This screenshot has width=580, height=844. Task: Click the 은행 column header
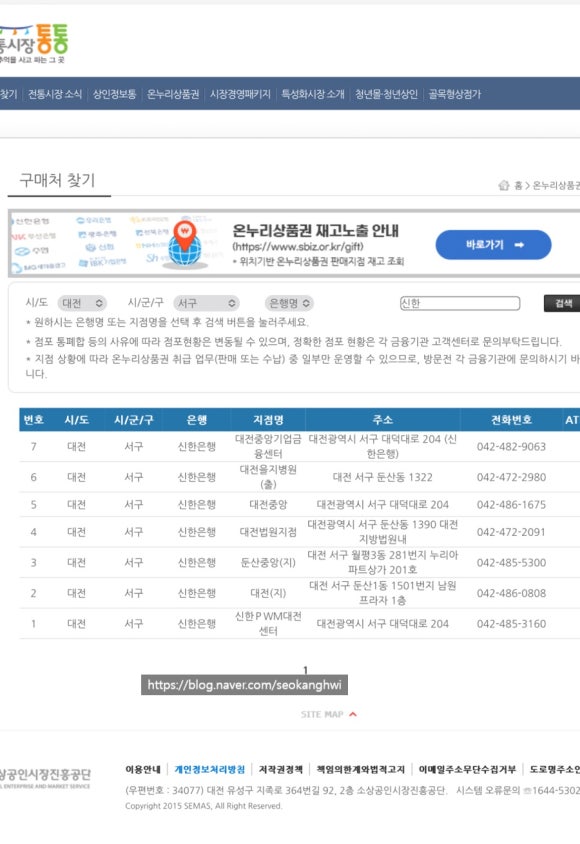(196, 420)
